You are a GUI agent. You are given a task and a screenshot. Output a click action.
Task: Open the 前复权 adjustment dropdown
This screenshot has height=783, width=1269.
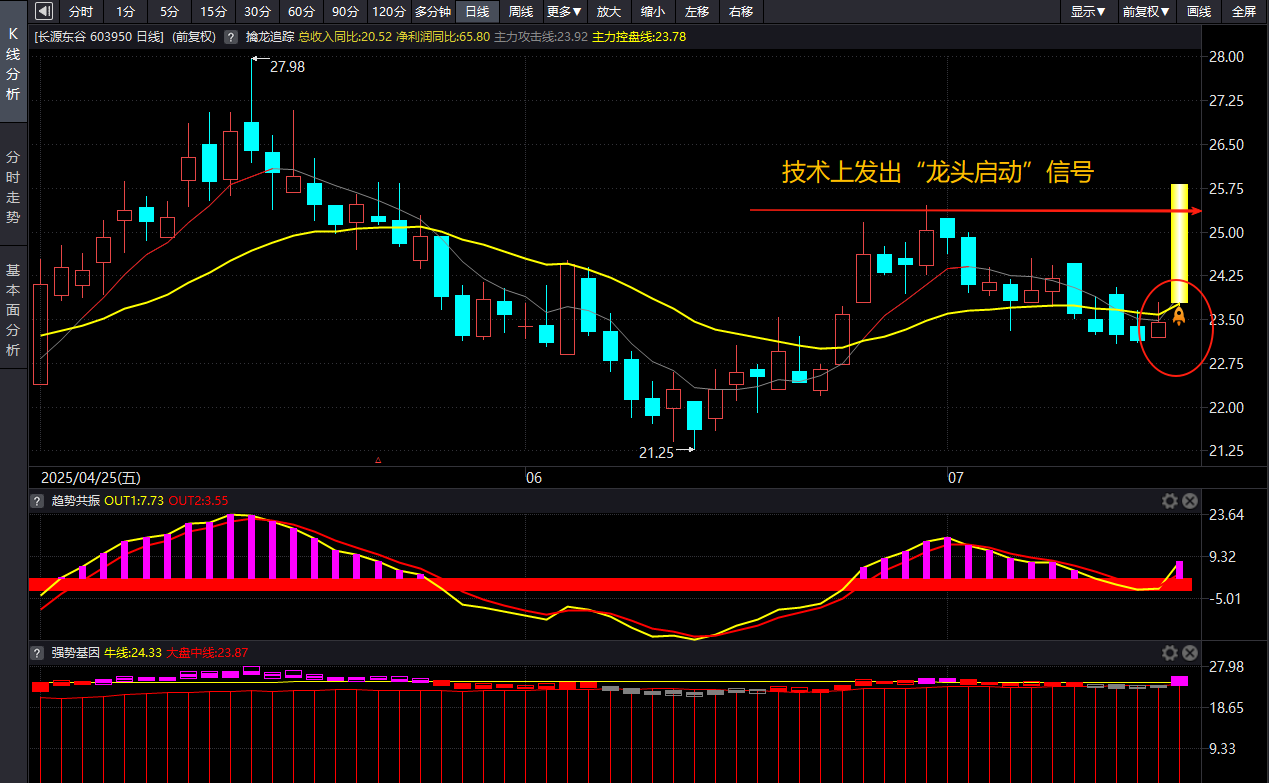(1146, 12)
